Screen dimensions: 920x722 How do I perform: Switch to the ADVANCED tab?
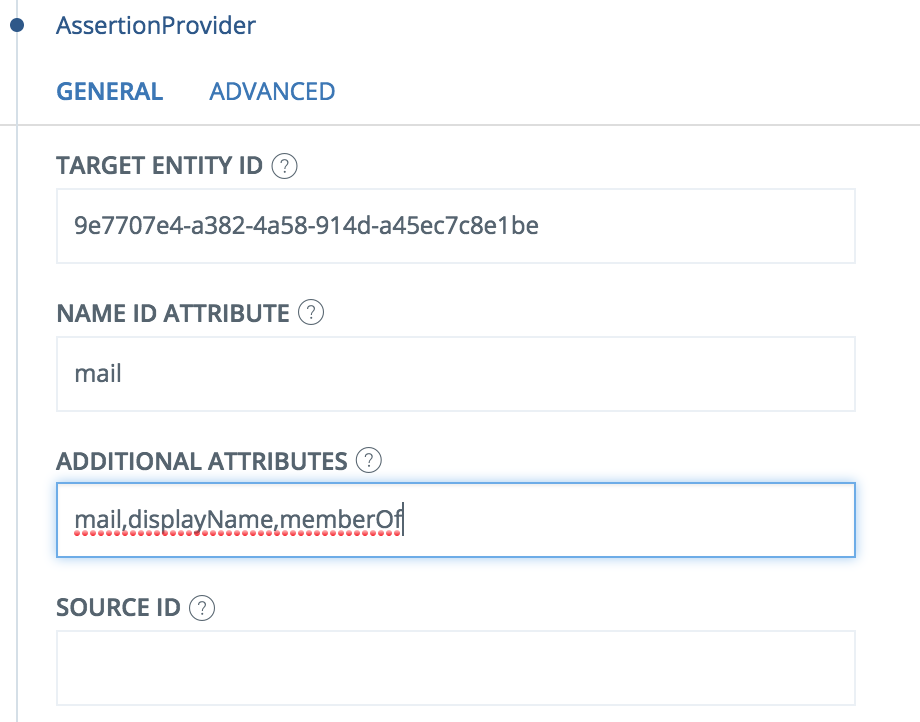coord(272,91)
